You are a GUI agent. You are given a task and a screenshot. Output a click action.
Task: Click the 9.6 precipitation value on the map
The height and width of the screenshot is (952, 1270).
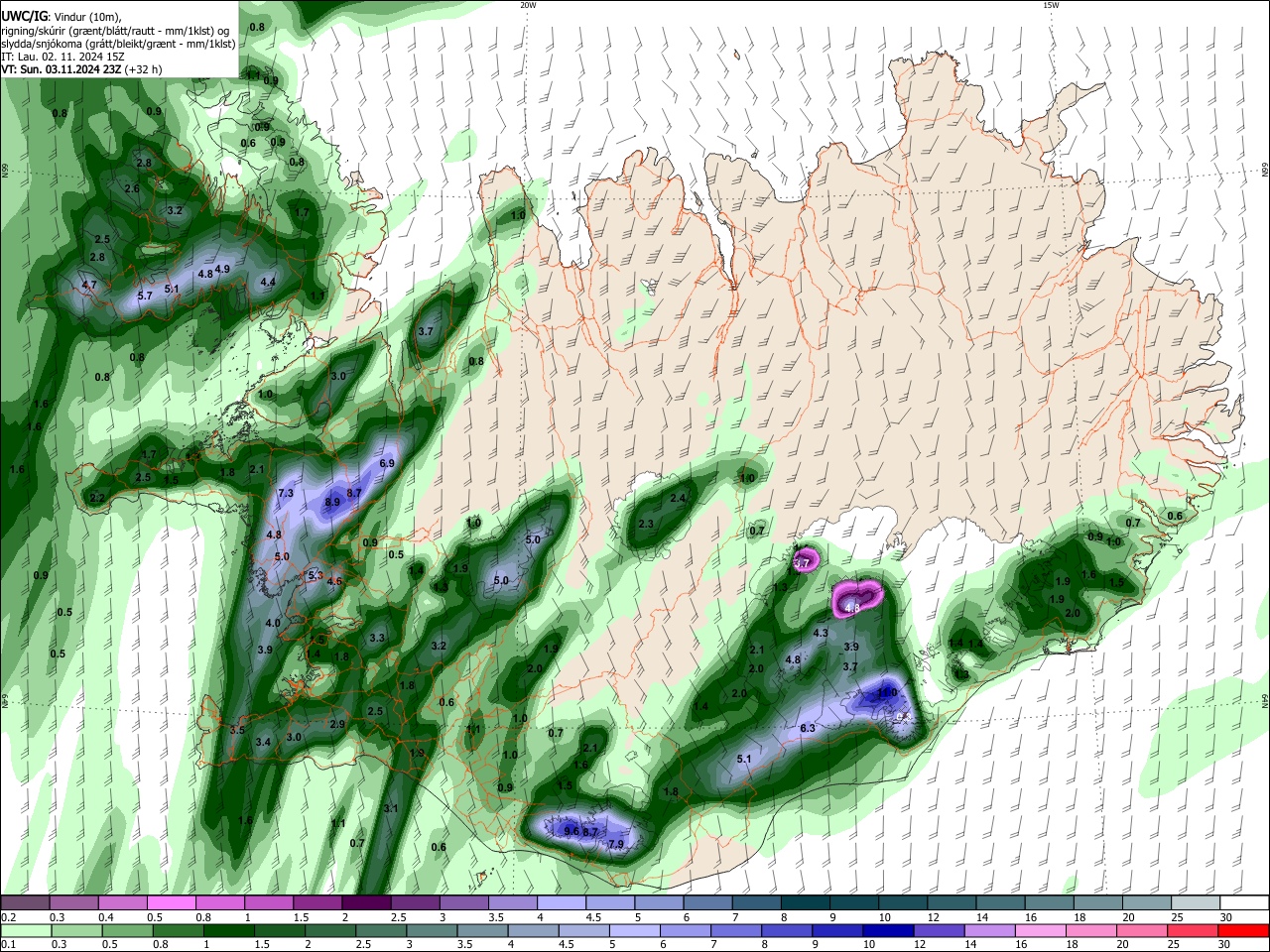[x=571, y=831]
